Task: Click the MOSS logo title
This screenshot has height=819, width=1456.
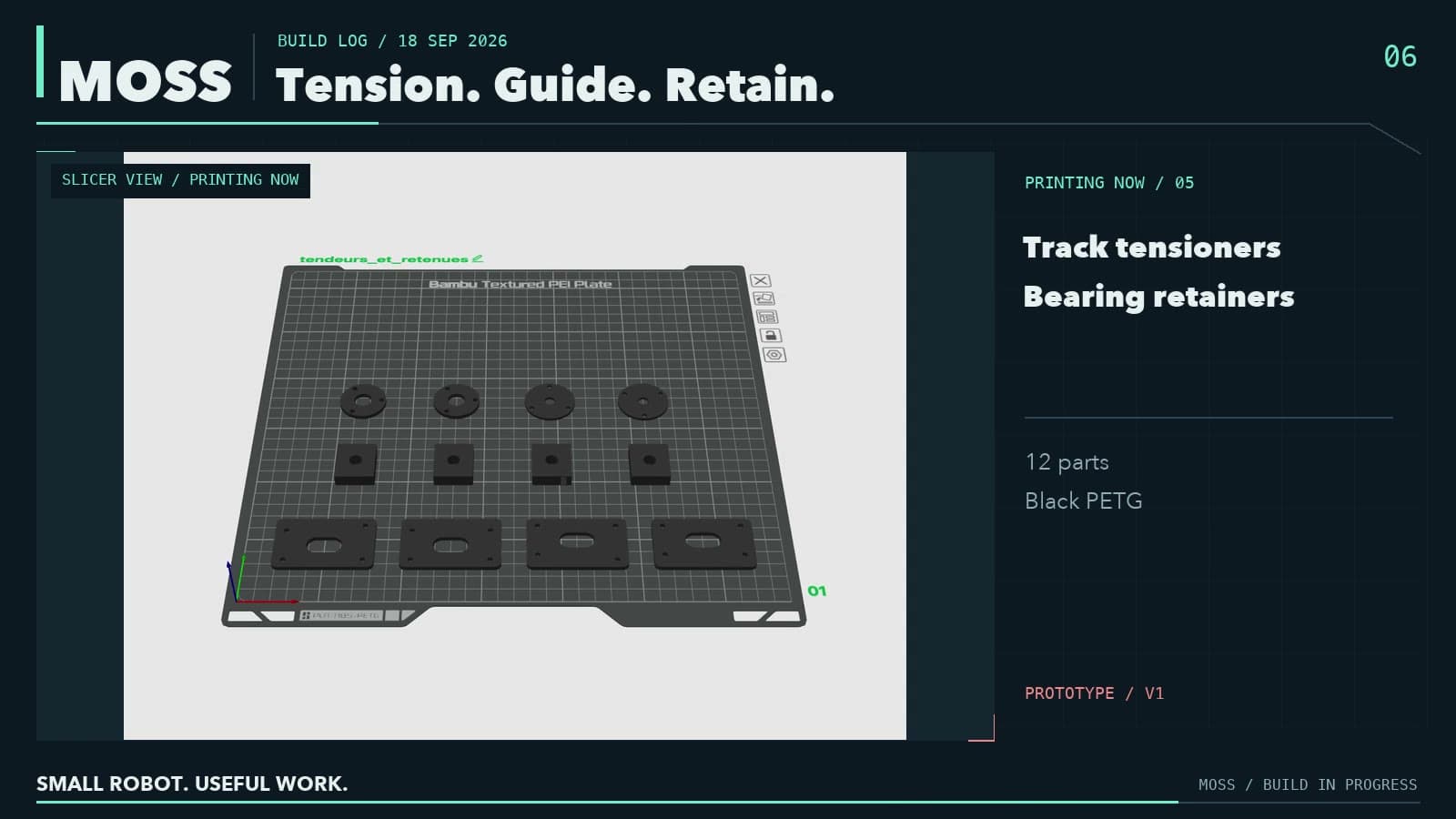Action: pyautogui.click(x=146, y=81)
